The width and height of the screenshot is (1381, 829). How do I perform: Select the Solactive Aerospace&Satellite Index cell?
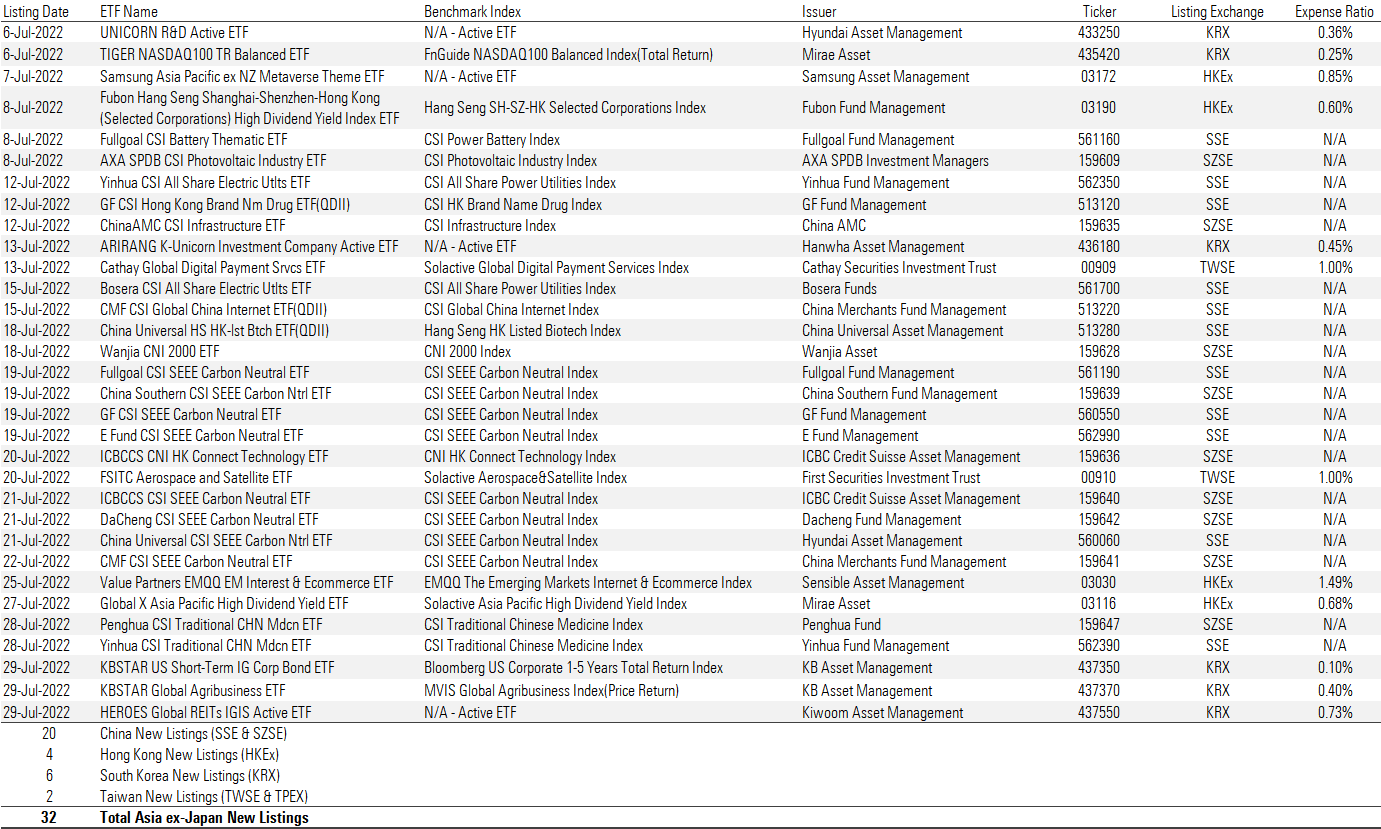point(525,478)
